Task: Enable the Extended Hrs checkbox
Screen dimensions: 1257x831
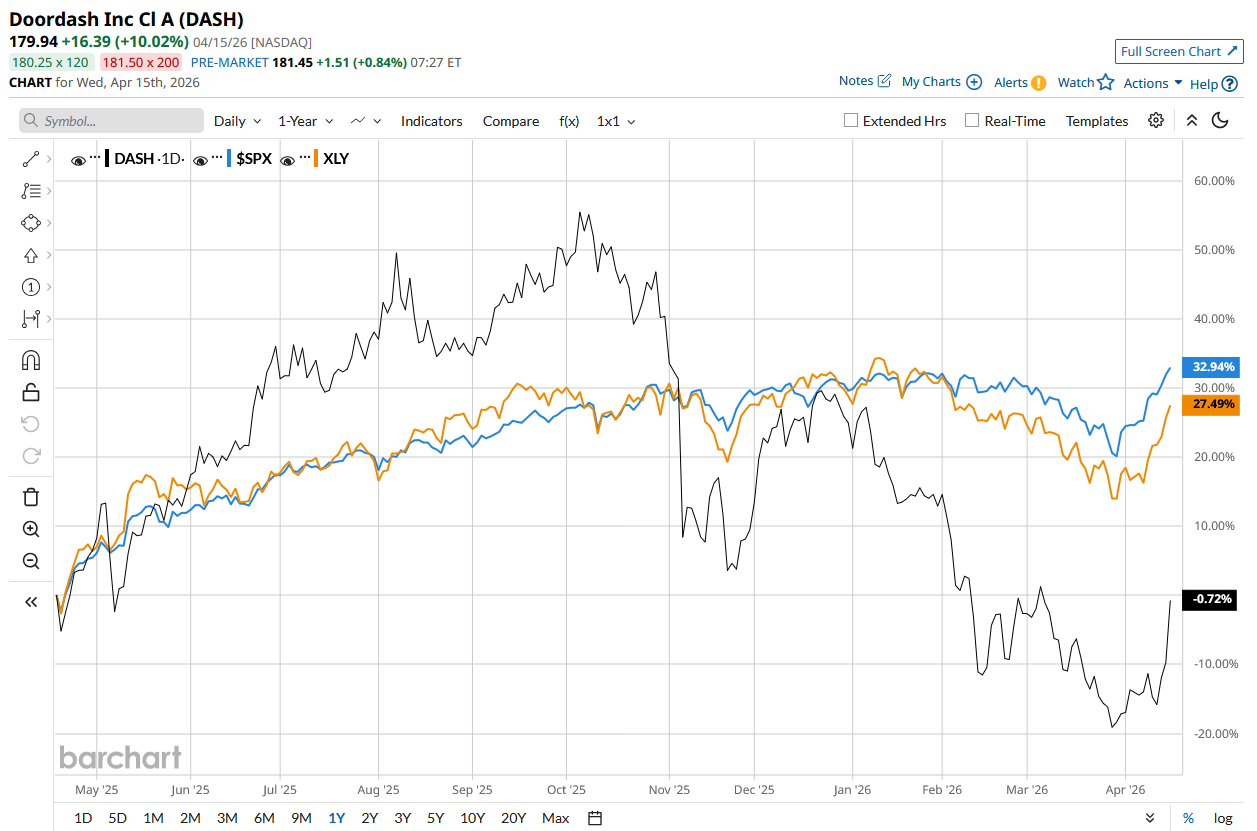Action: 851,120
